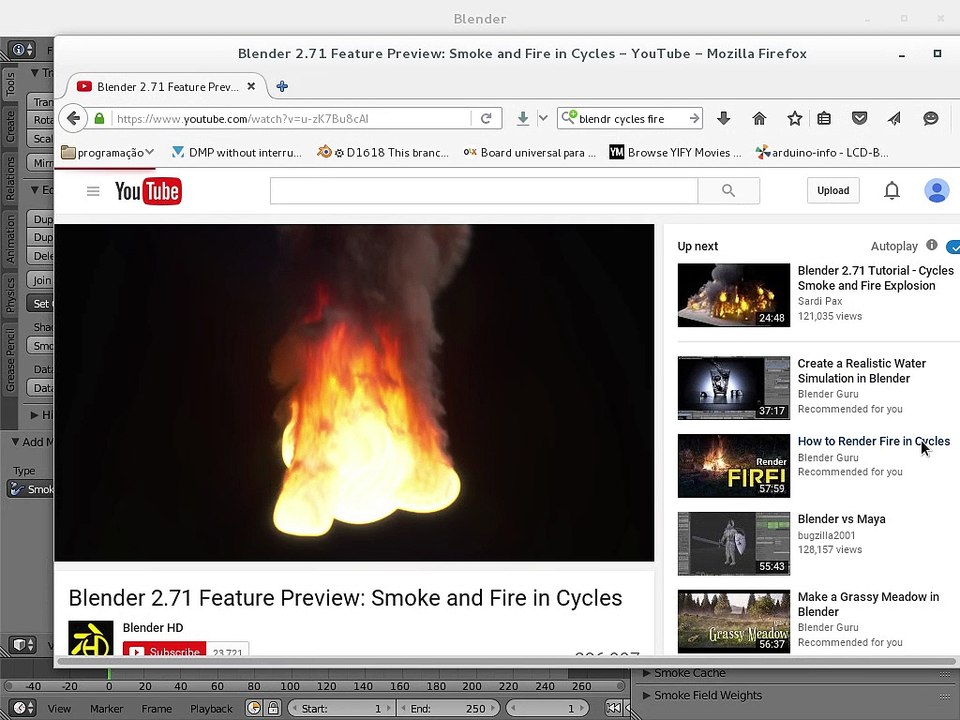Open Blender HD channel name link
Screen dimensions: 960x720
[152, 628]
